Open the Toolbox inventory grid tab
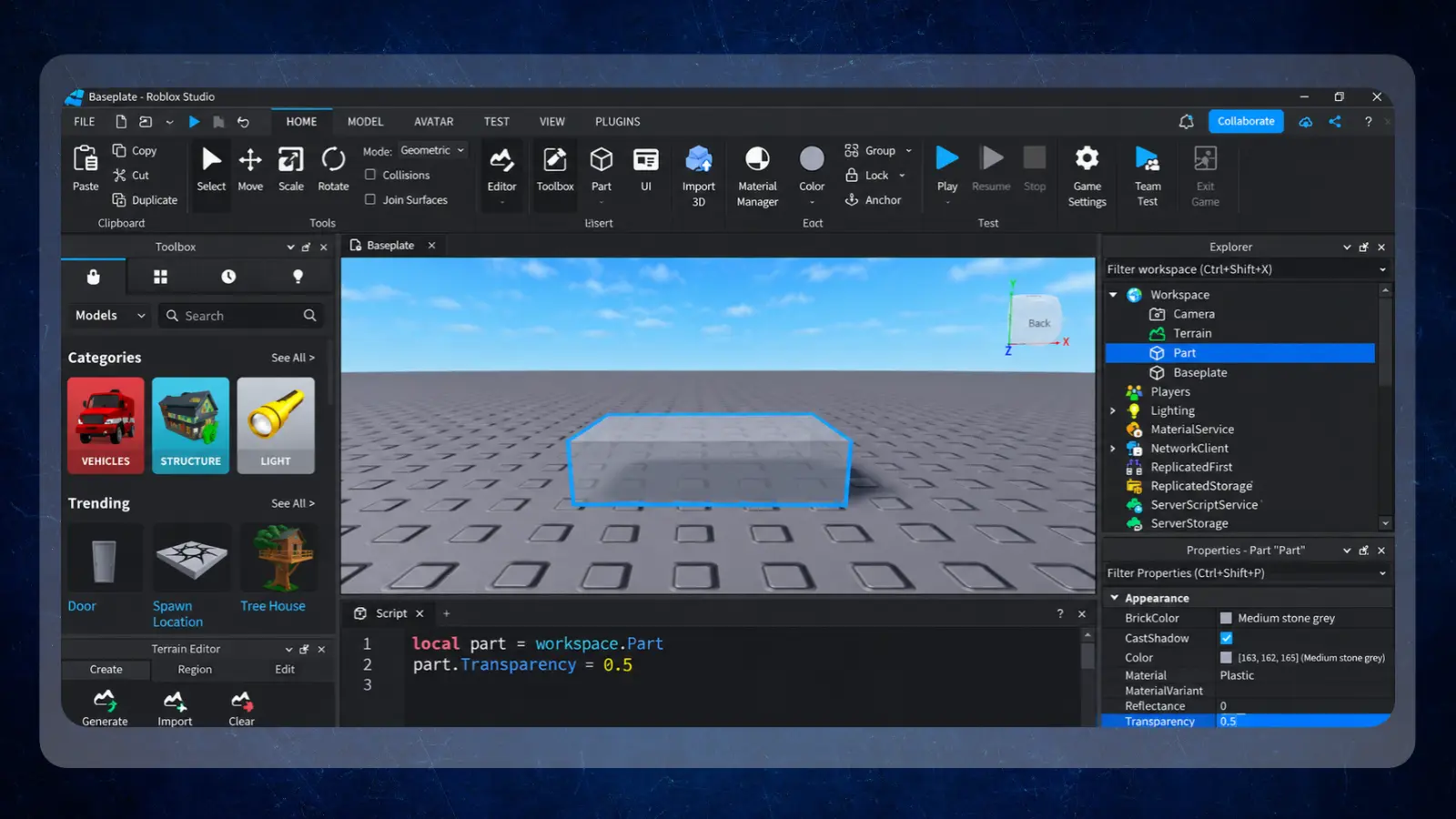This screenshot has width=1456, height=819. pos(161,277)
